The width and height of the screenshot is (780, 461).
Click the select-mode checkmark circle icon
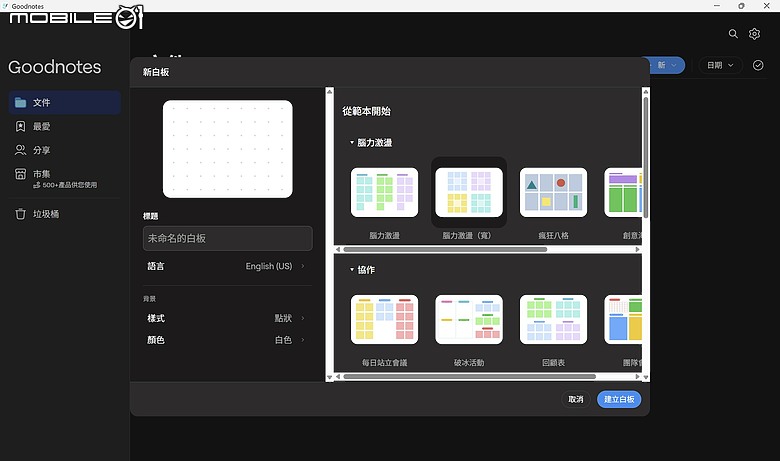click(758, 65)
